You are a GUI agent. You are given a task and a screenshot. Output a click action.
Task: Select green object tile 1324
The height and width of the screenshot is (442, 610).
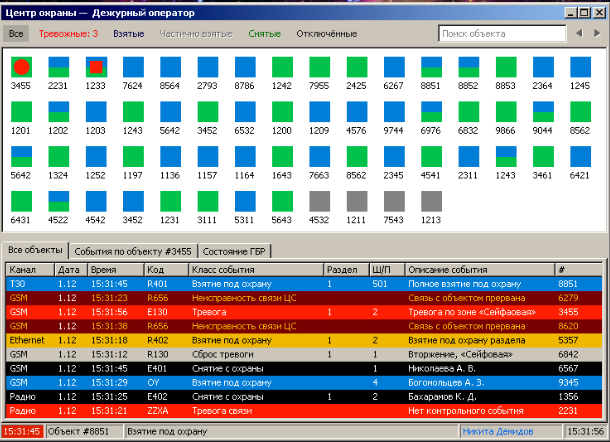tap(58, 156)
